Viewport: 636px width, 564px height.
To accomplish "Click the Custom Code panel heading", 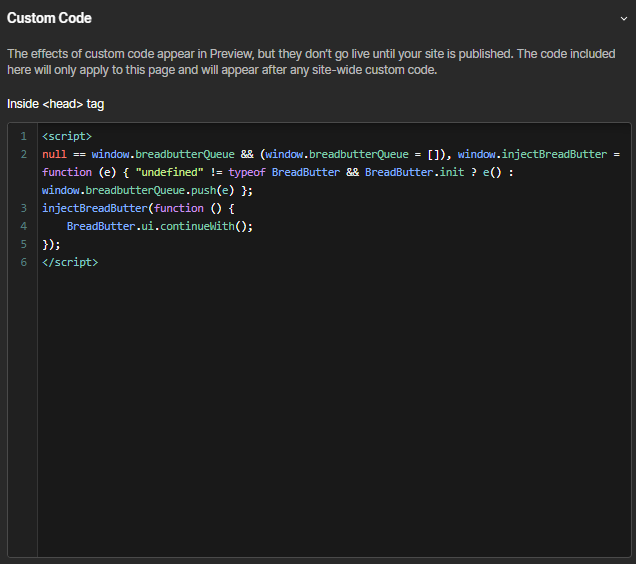I will click(x=49, y=18).
